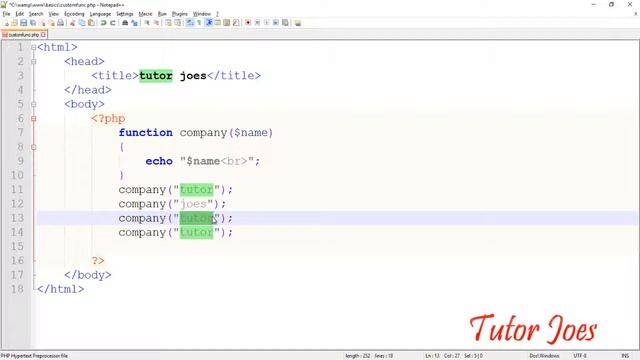
Task: Open the Plugins menu
Action: pos(180,14)
